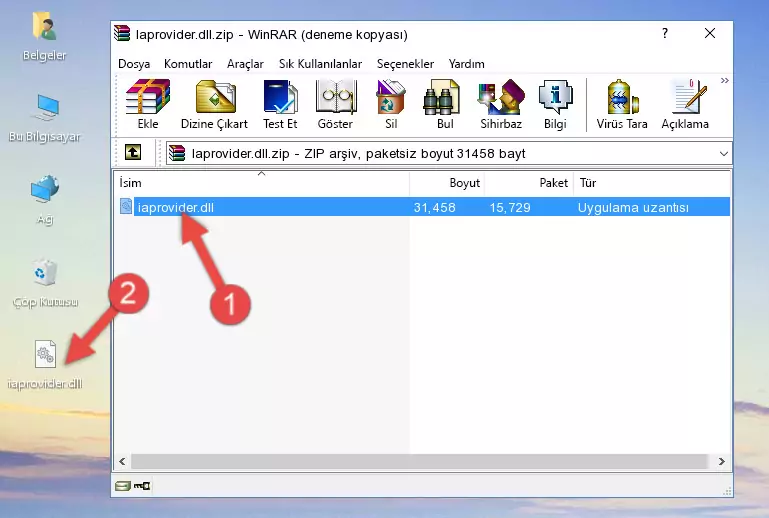Image resolution: width=769 pixels, height=518 pixels.
Task: Click the question mark help button
Action: coord(665,33)
